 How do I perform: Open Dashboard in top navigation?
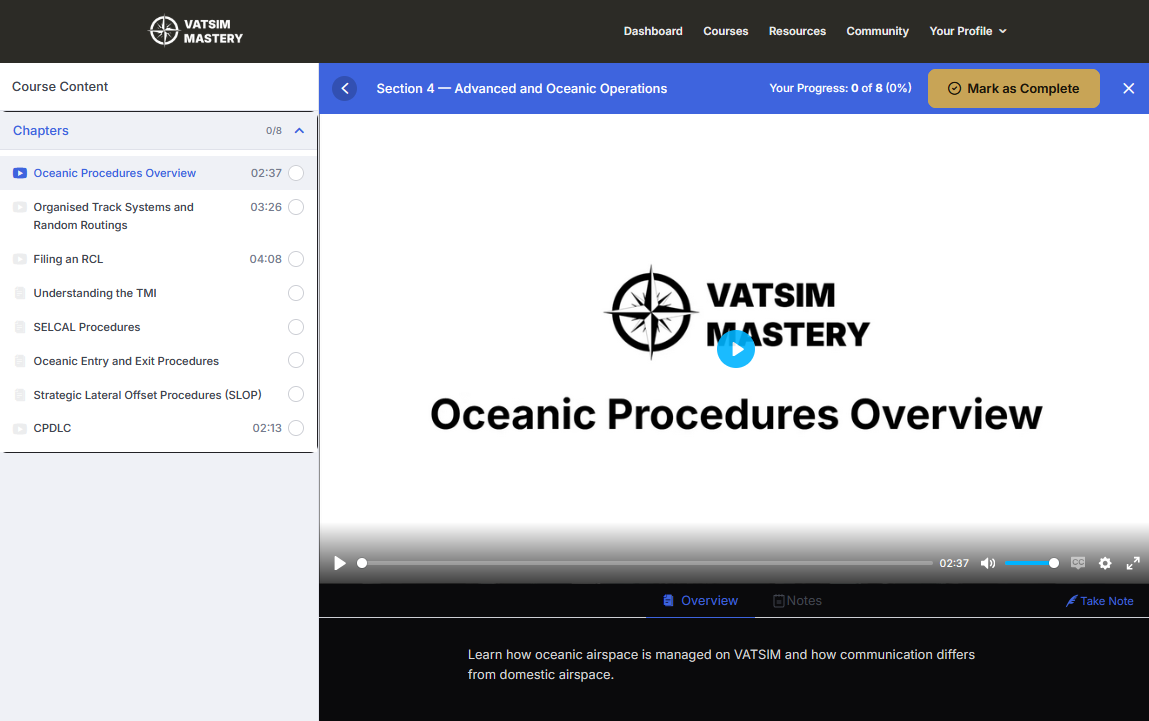[653, 31]
